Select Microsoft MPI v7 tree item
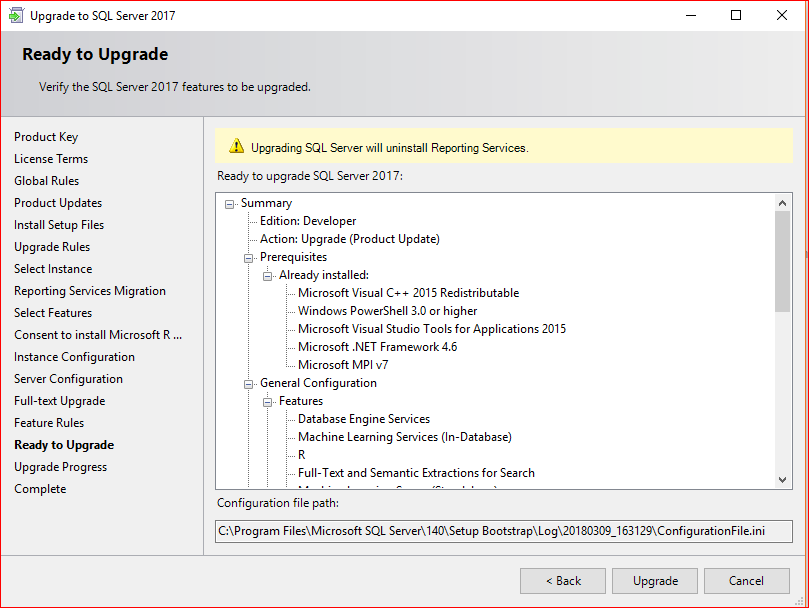Image resolution: width=809 pixels, height=608 pixels. pos(343,365)
